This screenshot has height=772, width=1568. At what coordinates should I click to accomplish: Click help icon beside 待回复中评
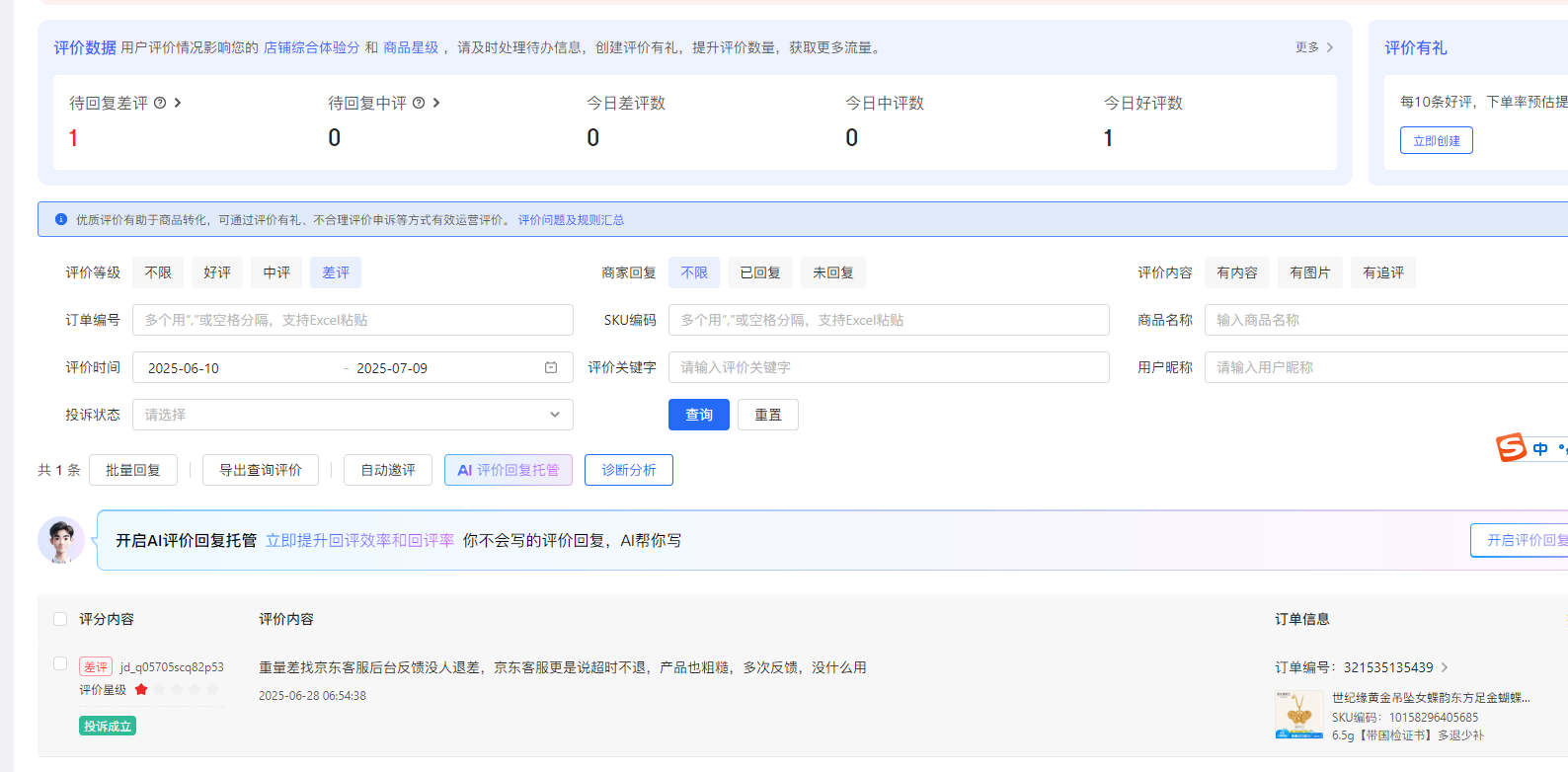point(419,103)
